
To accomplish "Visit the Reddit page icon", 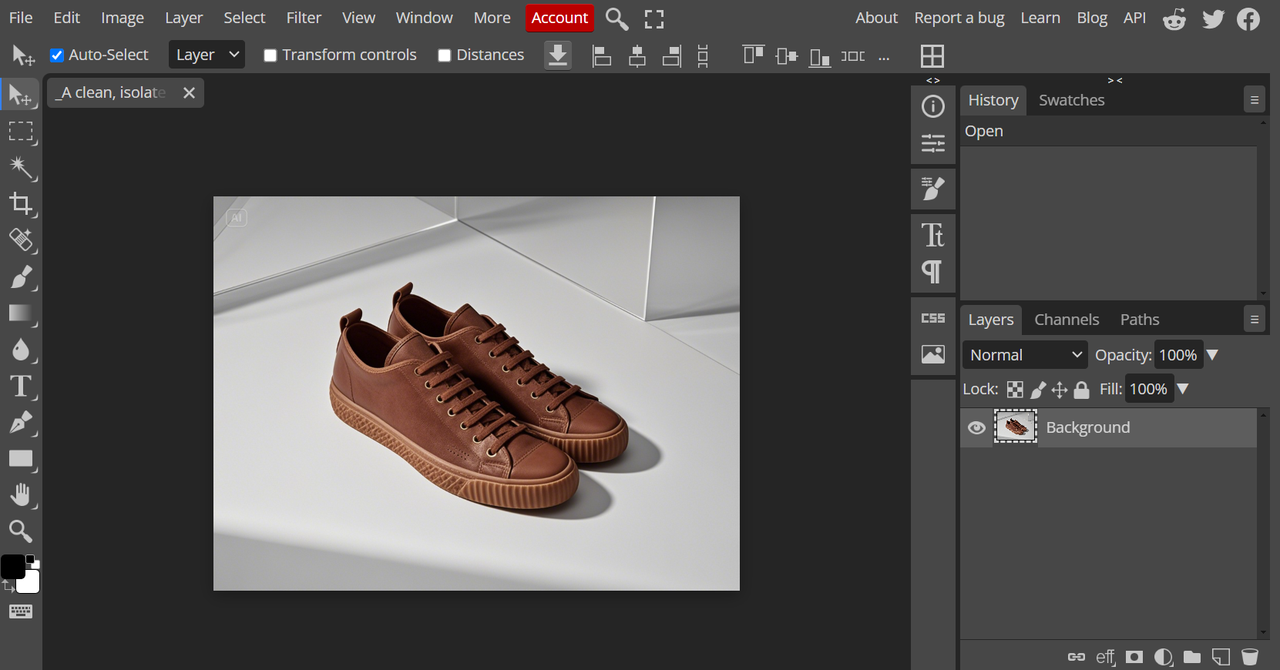I will click(x=1175, y=19).
